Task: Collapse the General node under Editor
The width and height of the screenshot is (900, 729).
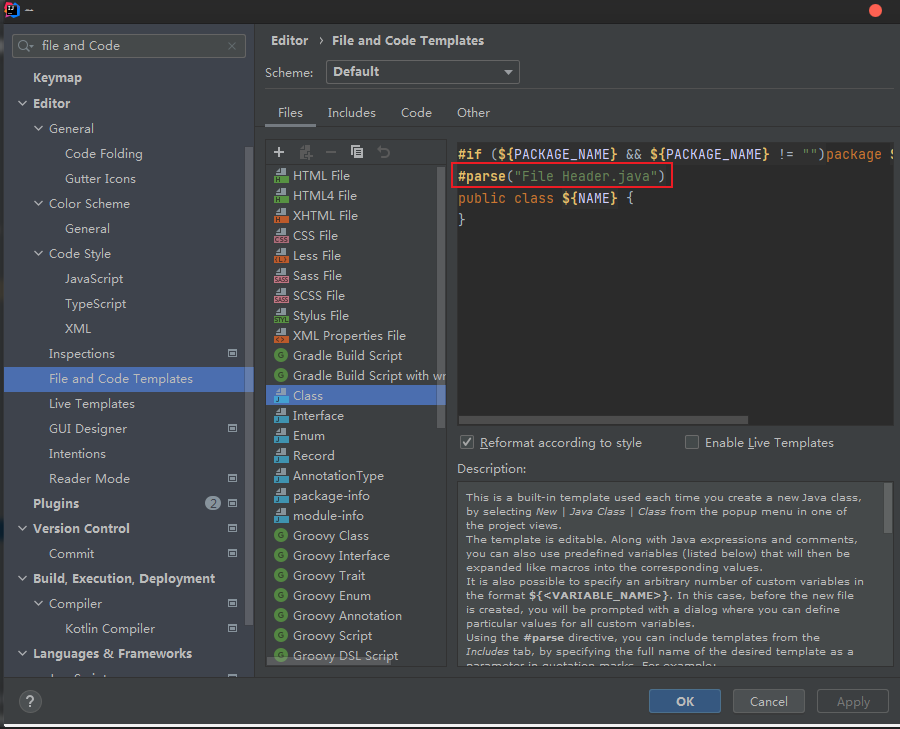Action: pyautogui.click(x=38, y=129)
